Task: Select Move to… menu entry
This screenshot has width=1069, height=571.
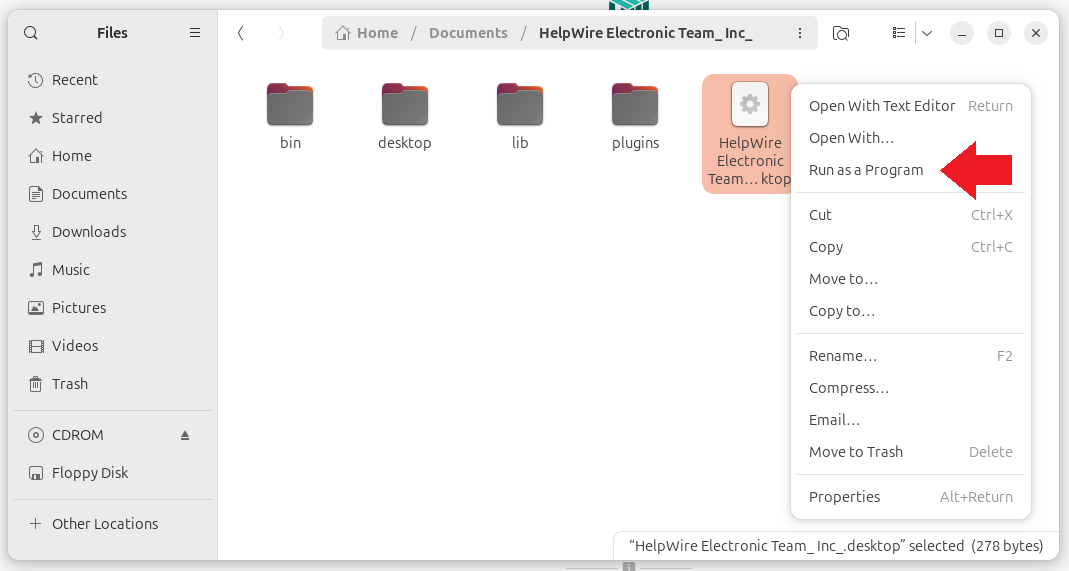Action: [911, 279]
